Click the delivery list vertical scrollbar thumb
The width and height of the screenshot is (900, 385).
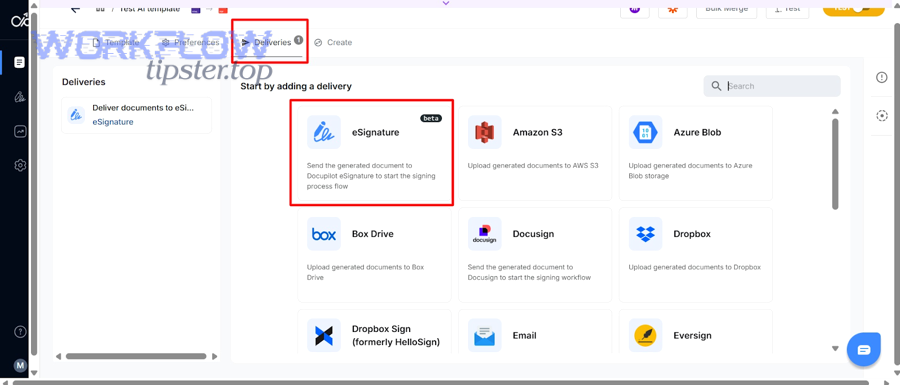[835, 164]
